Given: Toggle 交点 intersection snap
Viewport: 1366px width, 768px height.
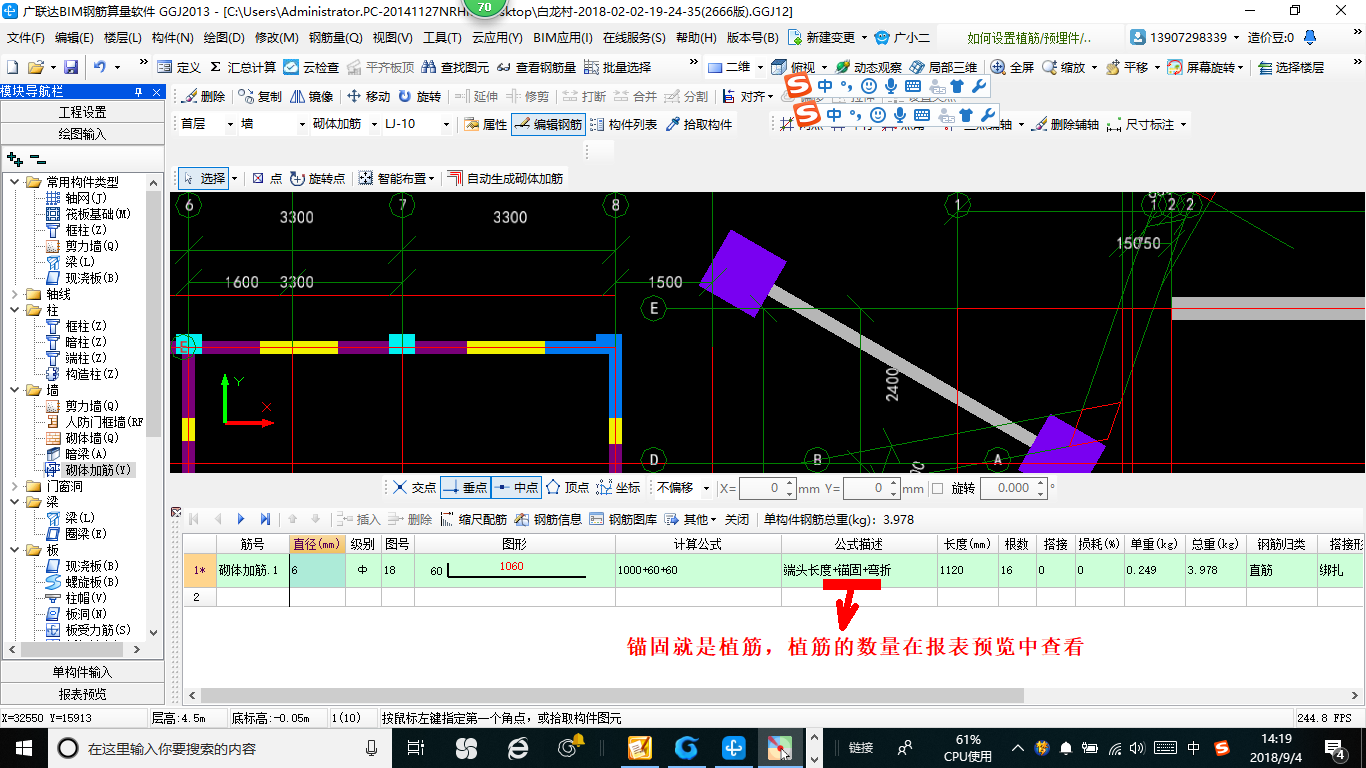Looking at the screenshot, I should pyautogui.click(x=414, y=488).
